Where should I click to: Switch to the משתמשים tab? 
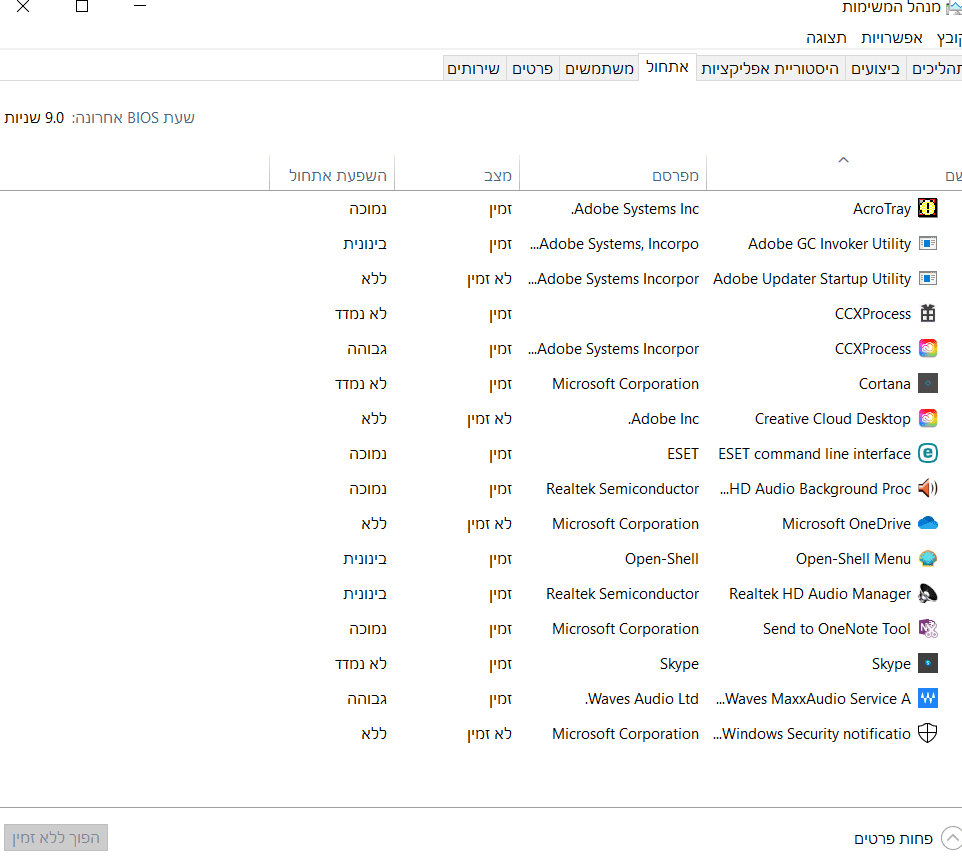pos(599,69)
